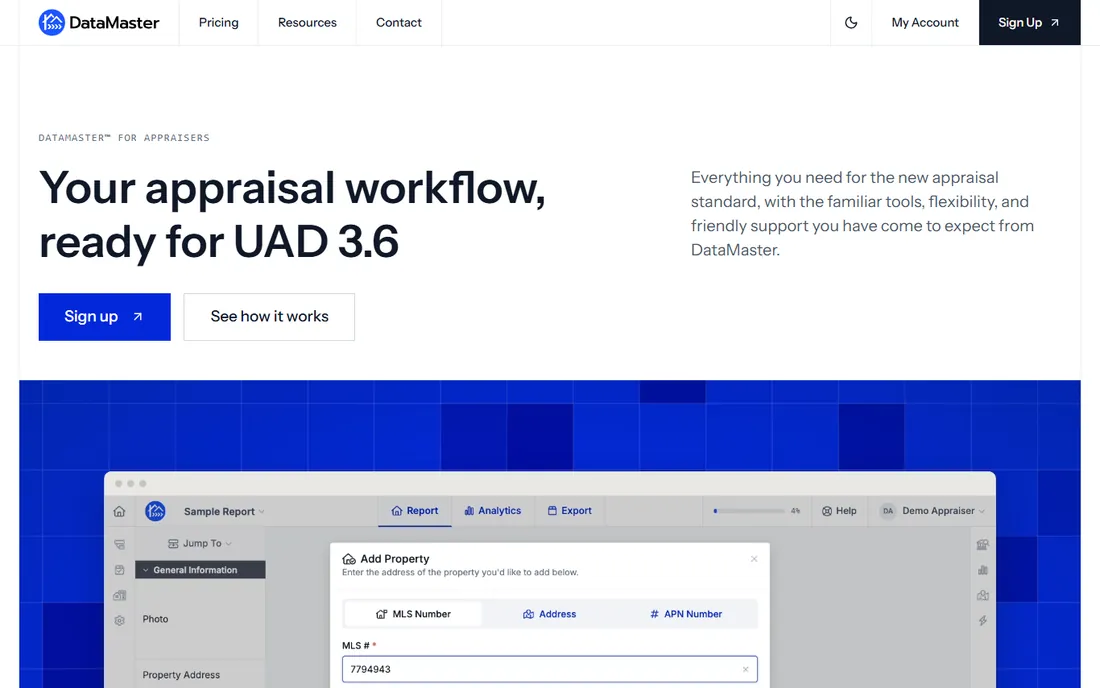Click the DATAMASTER FOR APPRAISERS label

[124, 137]
